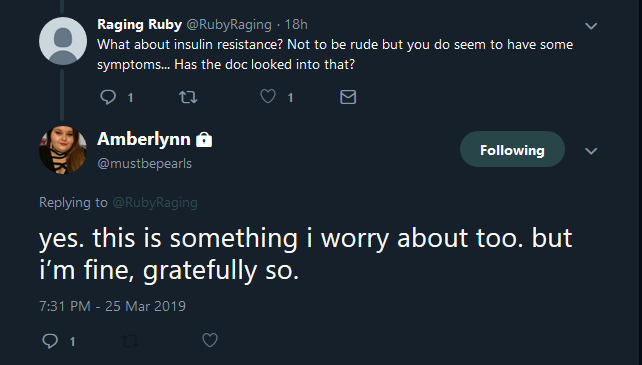Screen dimensions: 642x365
Task: Click the protected lock icon beside Amberlynn
Action: click(204, 140)
